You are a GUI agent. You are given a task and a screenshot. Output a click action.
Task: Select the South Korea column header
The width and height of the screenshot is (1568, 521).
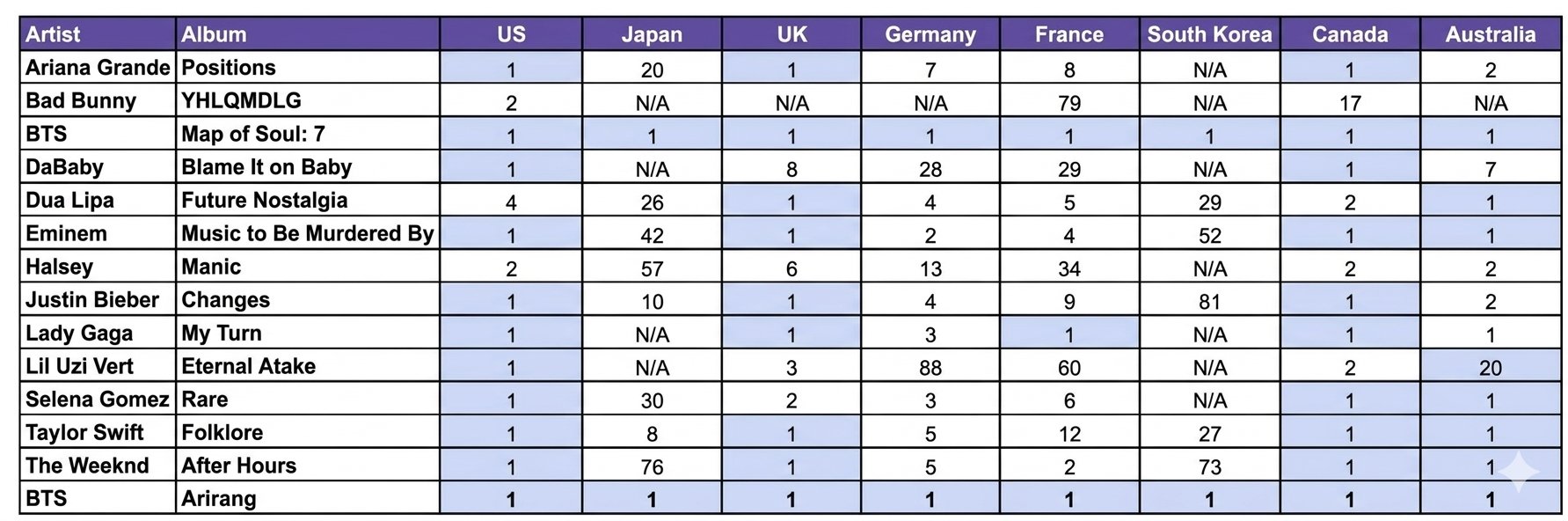[x=1209, y=34]
